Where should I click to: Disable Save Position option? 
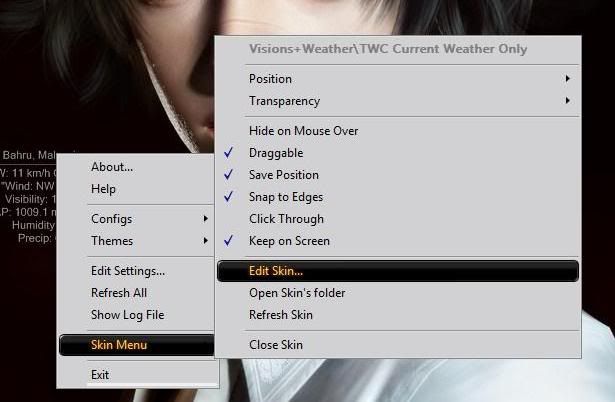click(x=283, y=175)
